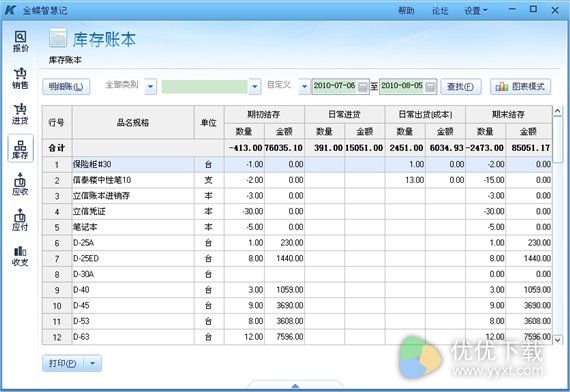
Task: Open the 进货 (purchase) sidebar module
Action: pyautogui.click(x=20, y=114)
